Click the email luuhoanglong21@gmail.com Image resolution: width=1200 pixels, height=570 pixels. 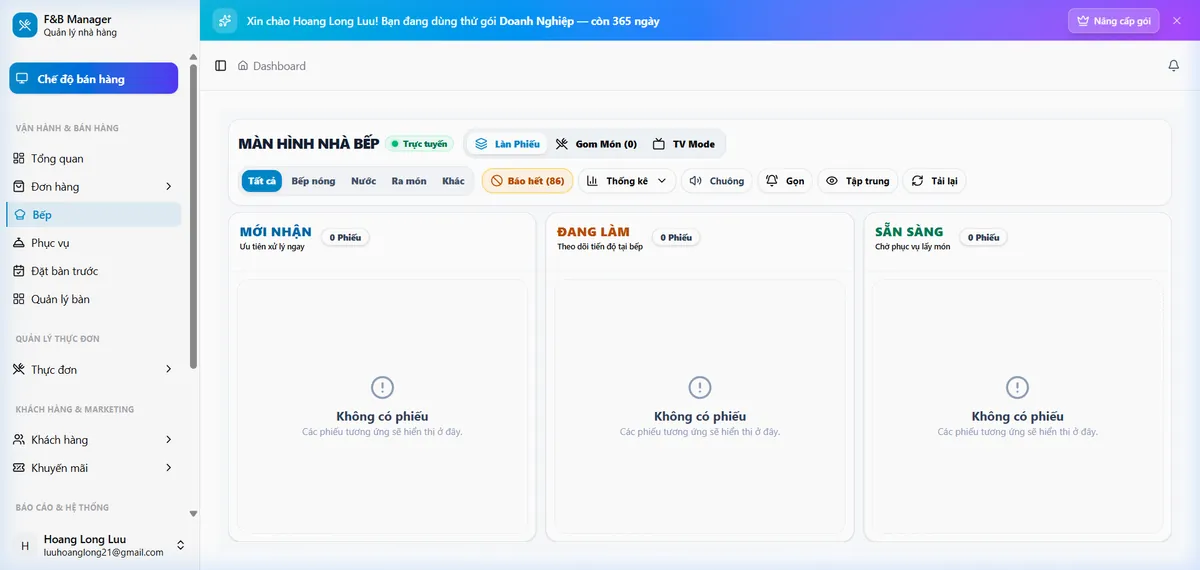pos(103,552)
